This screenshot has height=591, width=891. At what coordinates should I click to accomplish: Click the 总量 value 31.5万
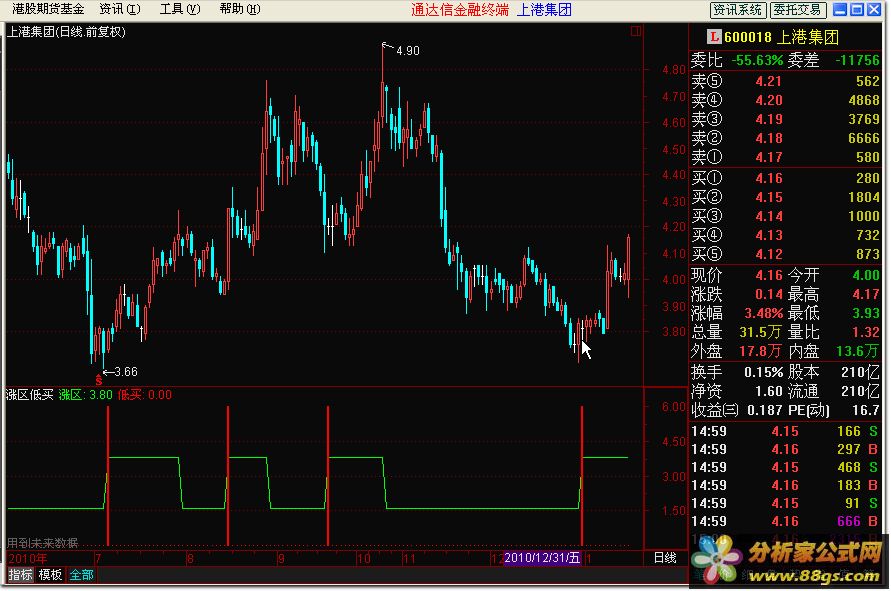coord(760,332)
